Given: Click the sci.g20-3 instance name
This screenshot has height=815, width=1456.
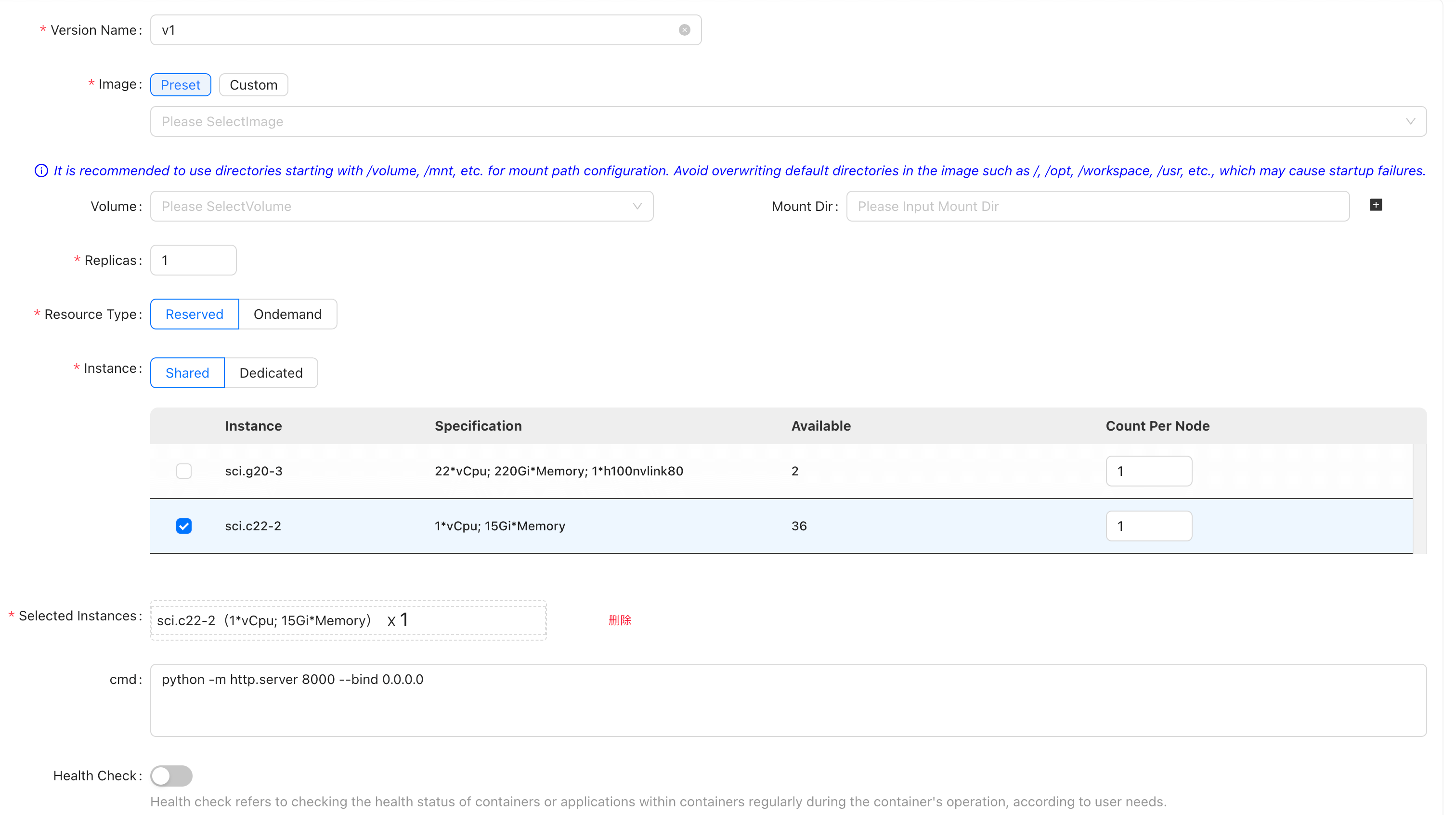Looking at the screenshot, I should (x=254, y=471).
